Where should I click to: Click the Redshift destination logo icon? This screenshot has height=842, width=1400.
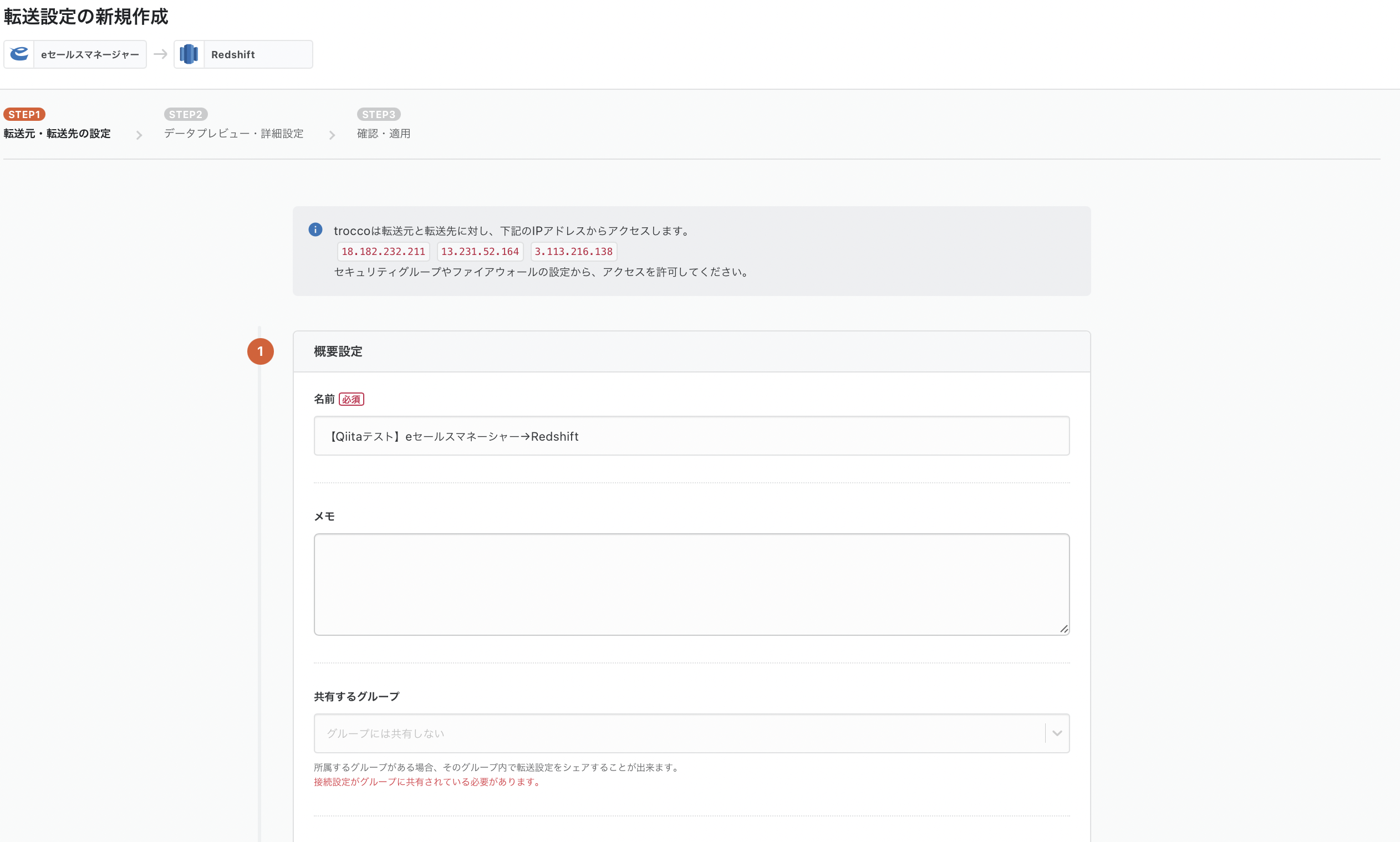(189, 54)
